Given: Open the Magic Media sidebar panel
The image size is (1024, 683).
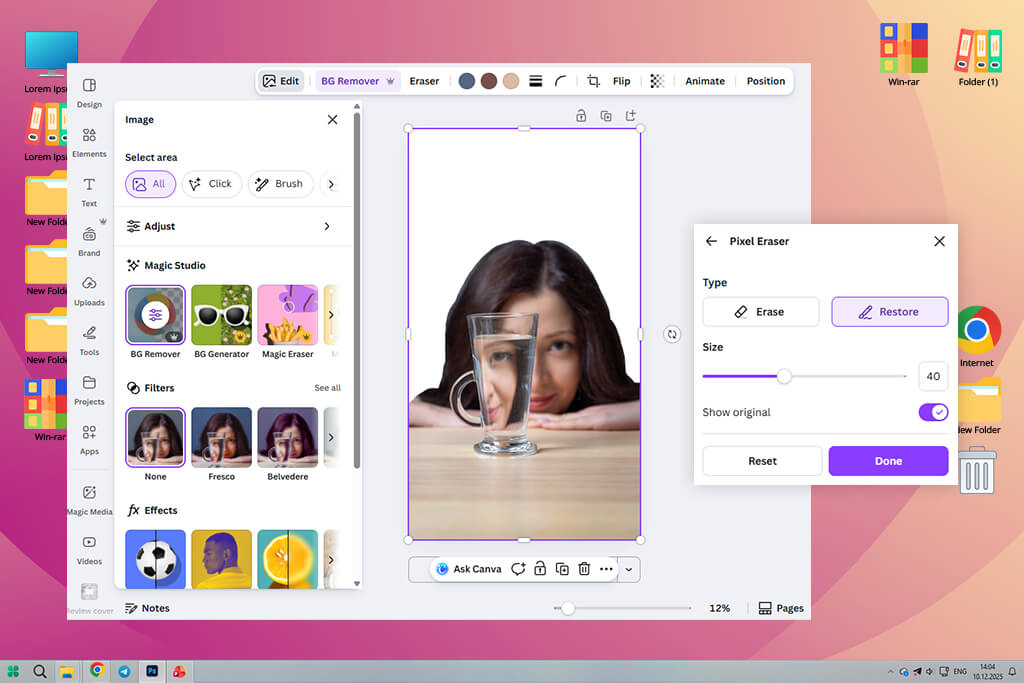Looking at the screenshot, I should (x=89, y=500).
